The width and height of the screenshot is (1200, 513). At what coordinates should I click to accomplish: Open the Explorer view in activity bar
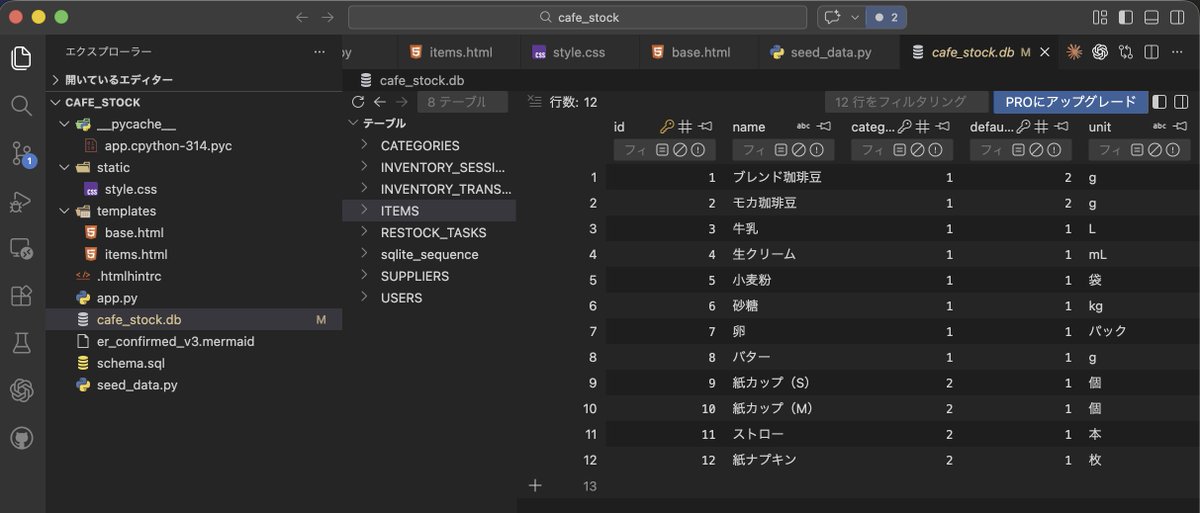pyautogui.click(x=21, y=58)
